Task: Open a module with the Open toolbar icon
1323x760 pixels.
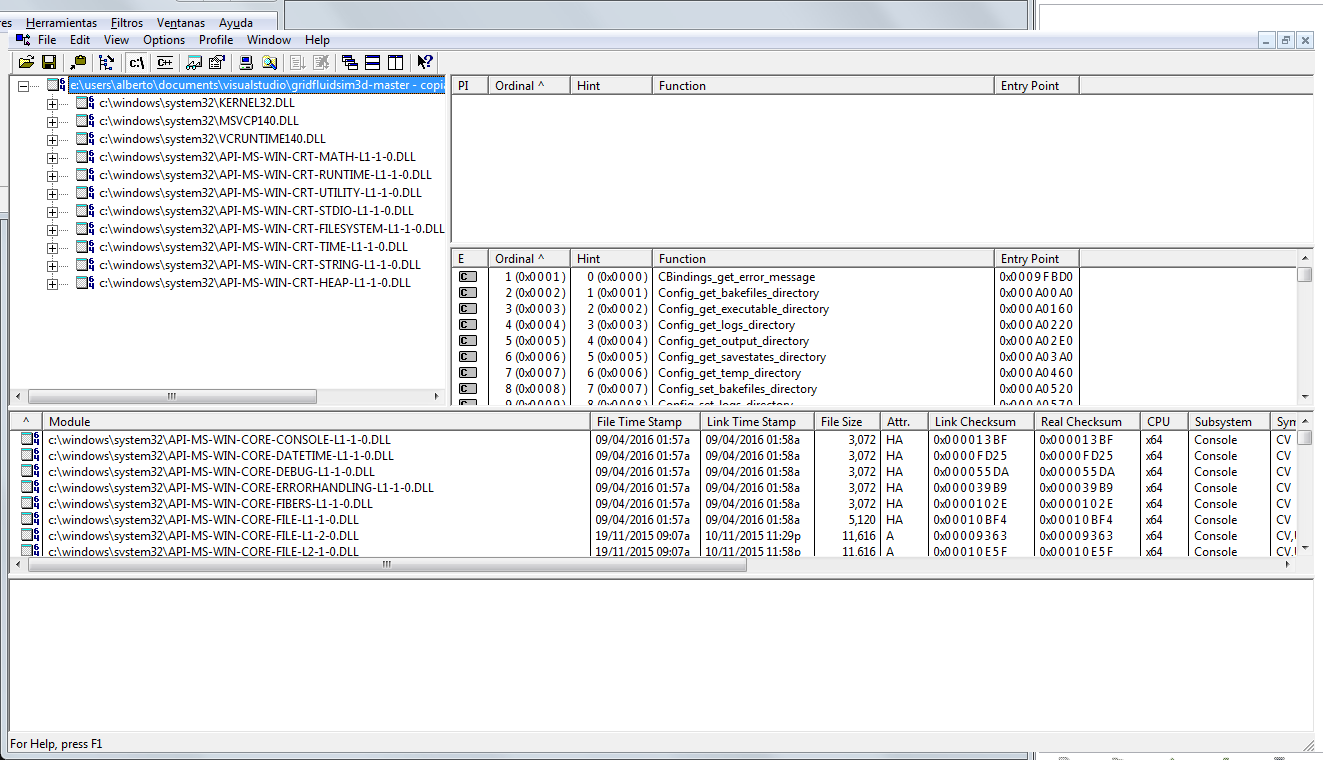Action: click(27, 62)
